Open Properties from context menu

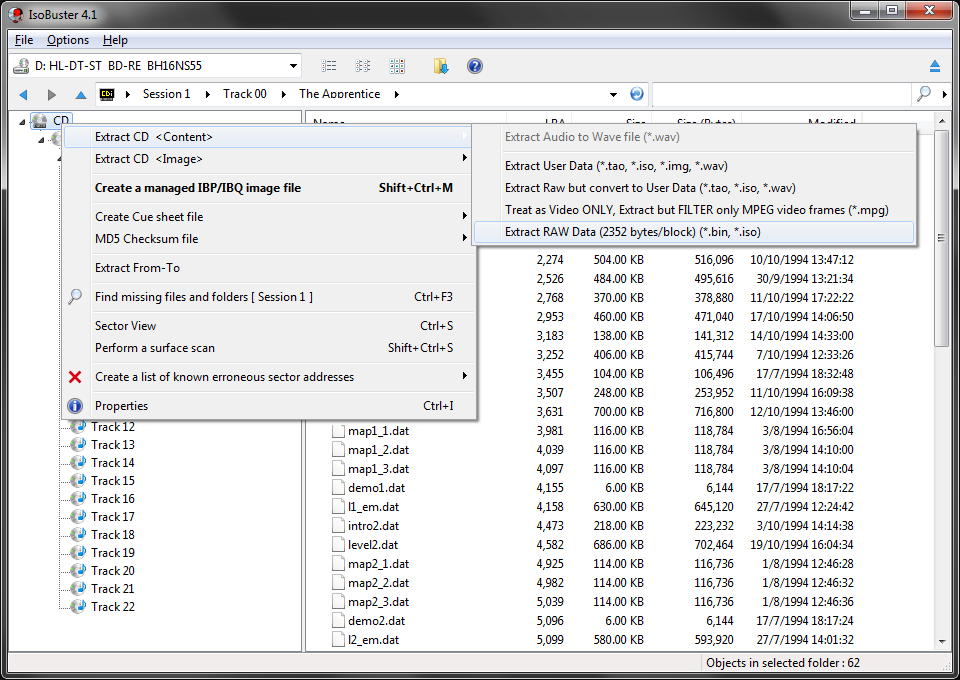(269, 406)
